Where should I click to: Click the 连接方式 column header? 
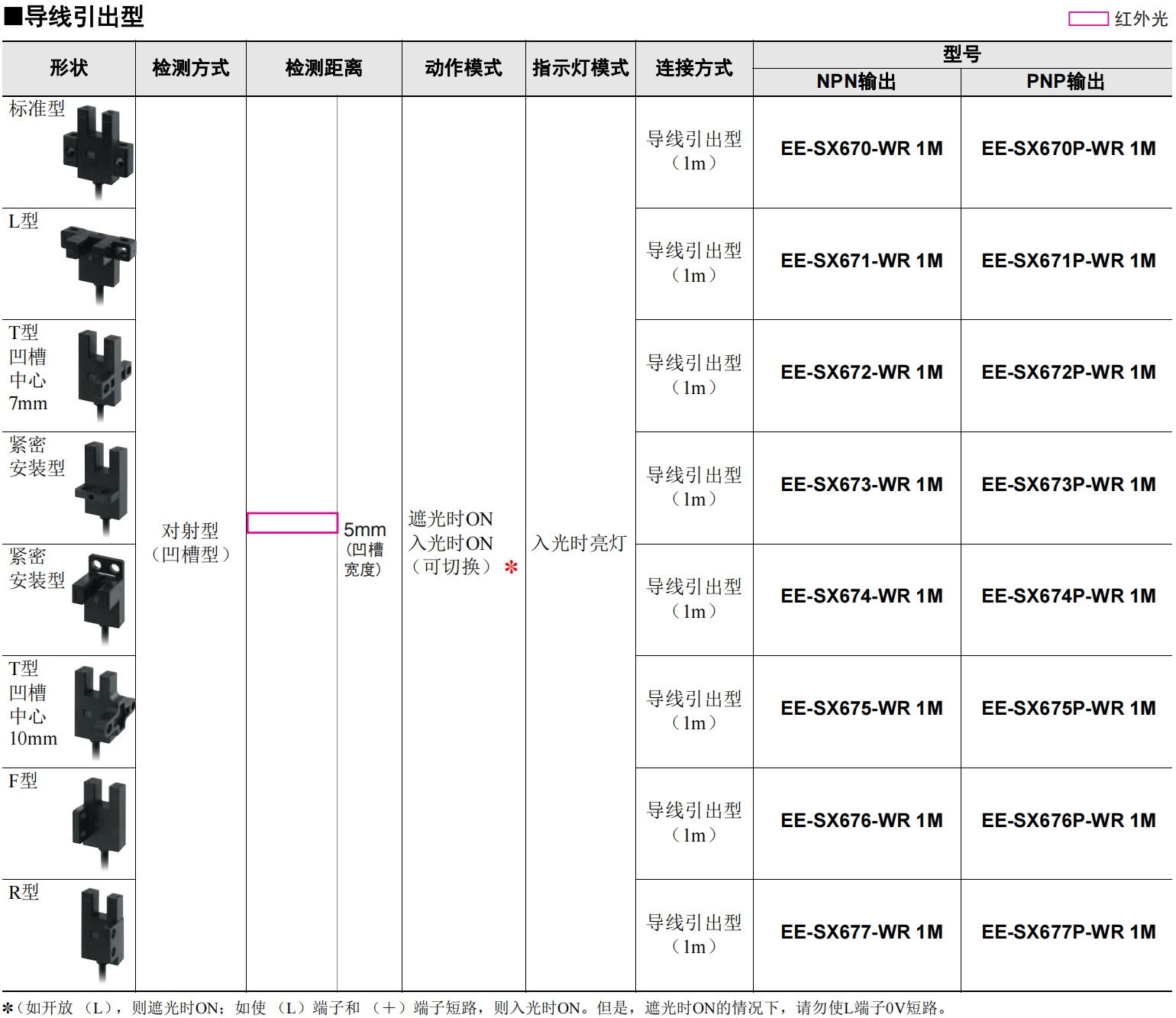[694, 68]
